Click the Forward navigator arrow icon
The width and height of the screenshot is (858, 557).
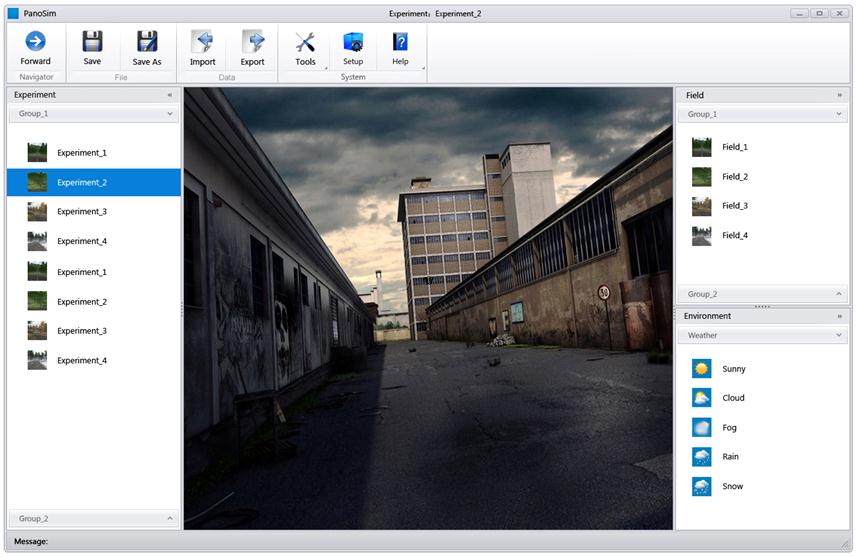click(x=35, y=41)
